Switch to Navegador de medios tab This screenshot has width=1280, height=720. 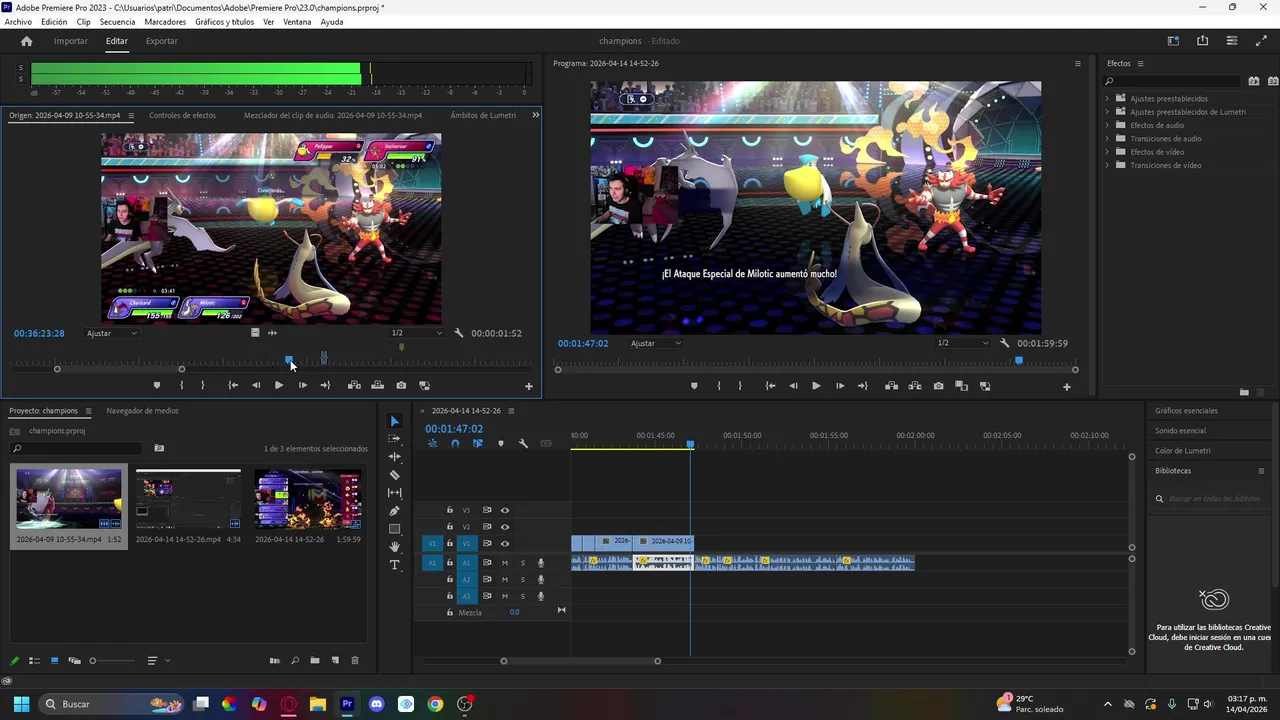click(142, 410)
